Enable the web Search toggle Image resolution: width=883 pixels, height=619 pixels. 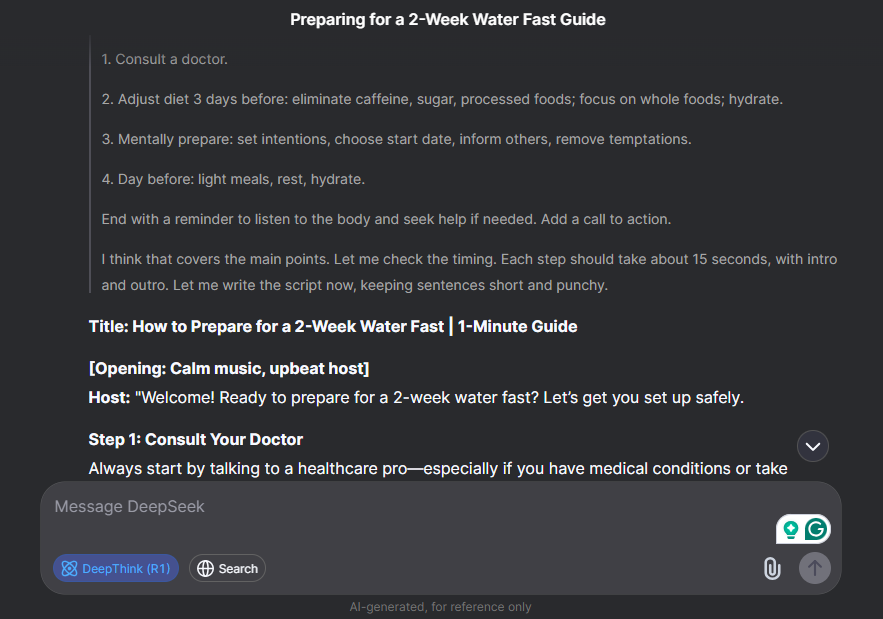point(228,568)
